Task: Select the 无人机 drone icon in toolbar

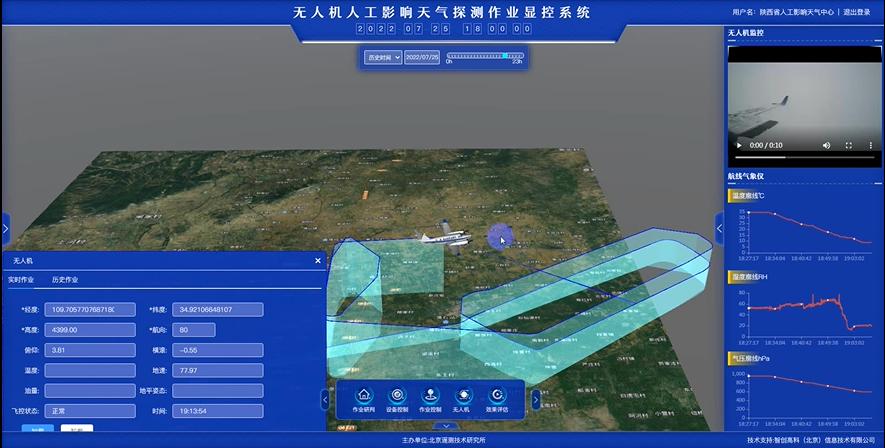Action: (x=463, y=397)
